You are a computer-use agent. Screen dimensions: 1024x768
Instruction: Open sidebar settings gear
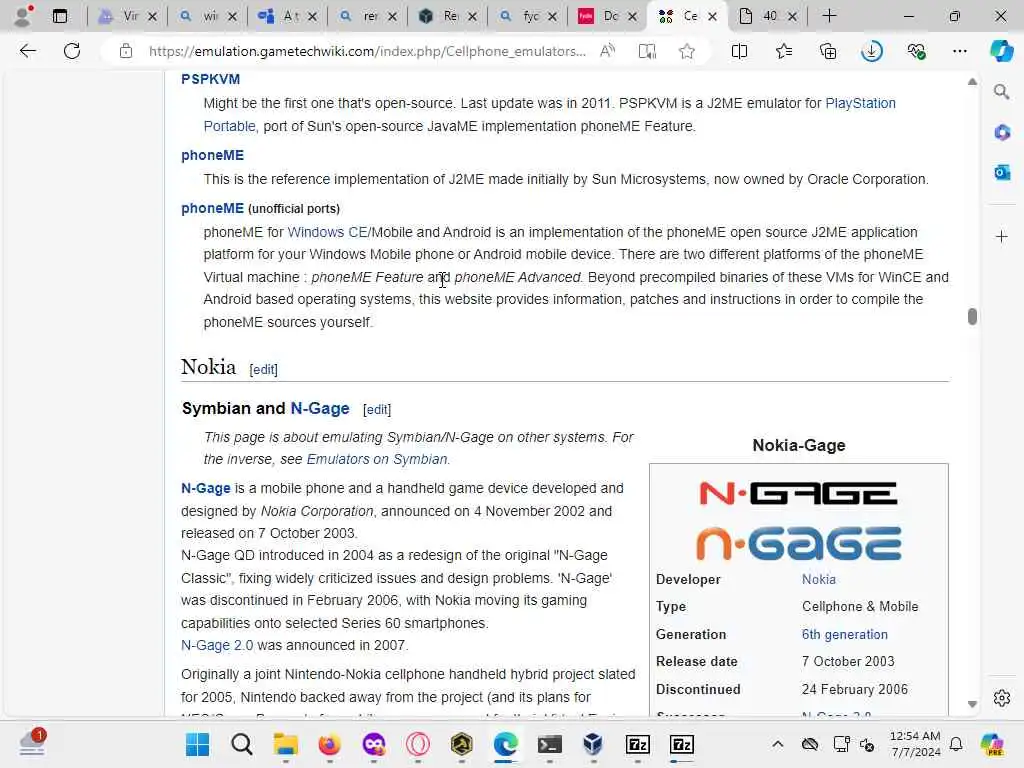pos(1001,698)
